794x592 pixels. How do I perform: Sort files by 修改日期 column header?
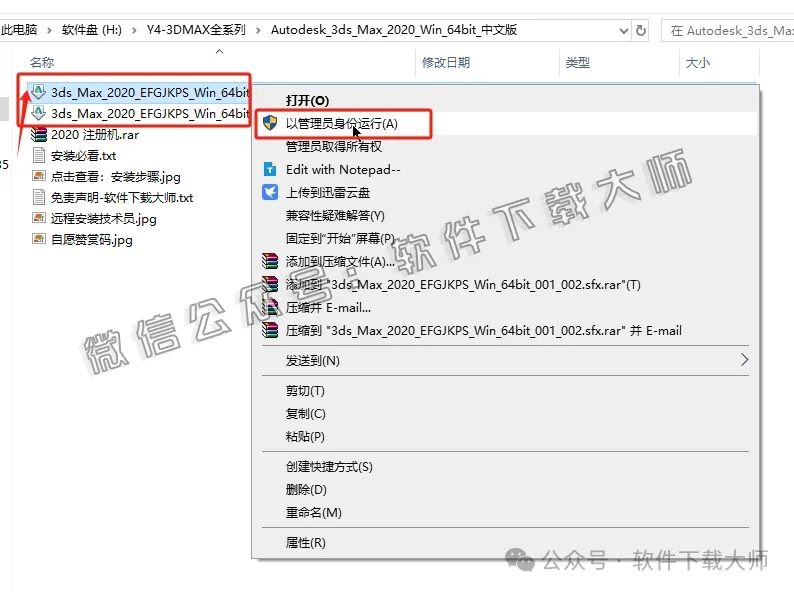(446, 62)
